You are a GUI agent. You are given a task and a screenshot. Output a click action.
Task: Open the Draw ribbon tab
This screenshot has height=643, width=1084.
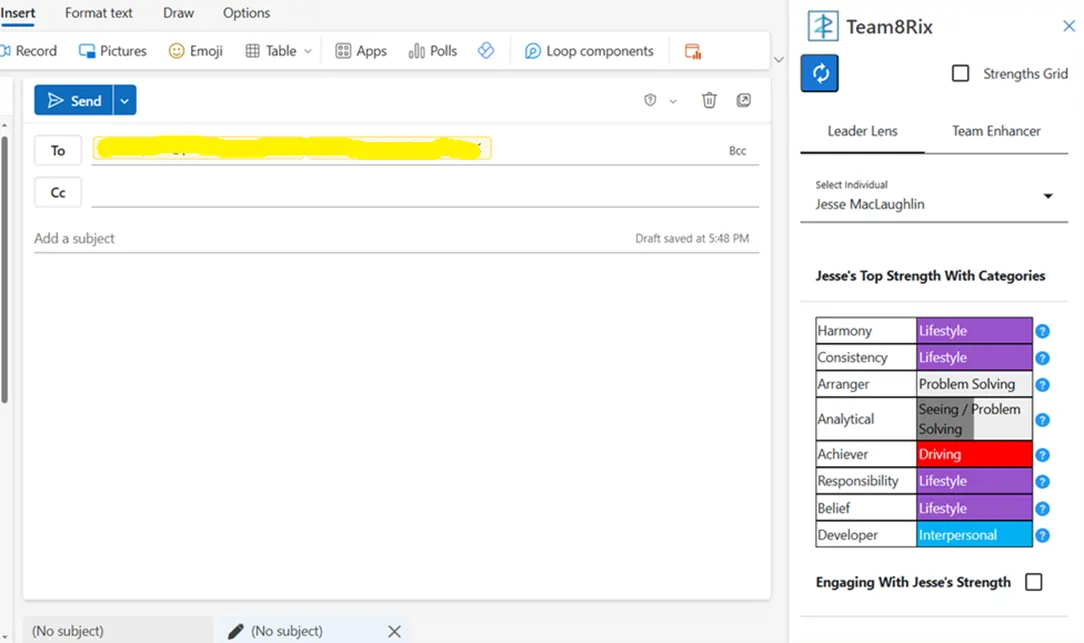[178, 12]
